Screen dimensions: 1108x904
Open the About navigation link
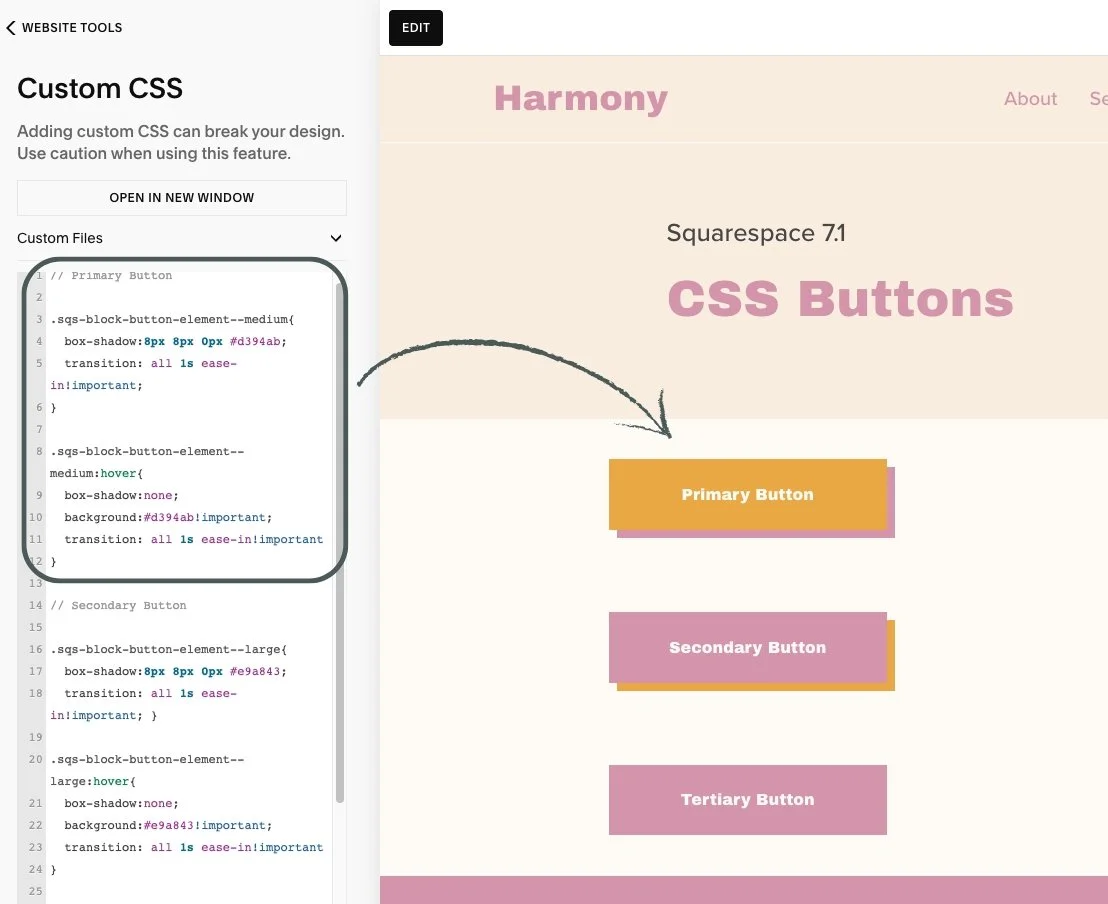click(1030, 99)
